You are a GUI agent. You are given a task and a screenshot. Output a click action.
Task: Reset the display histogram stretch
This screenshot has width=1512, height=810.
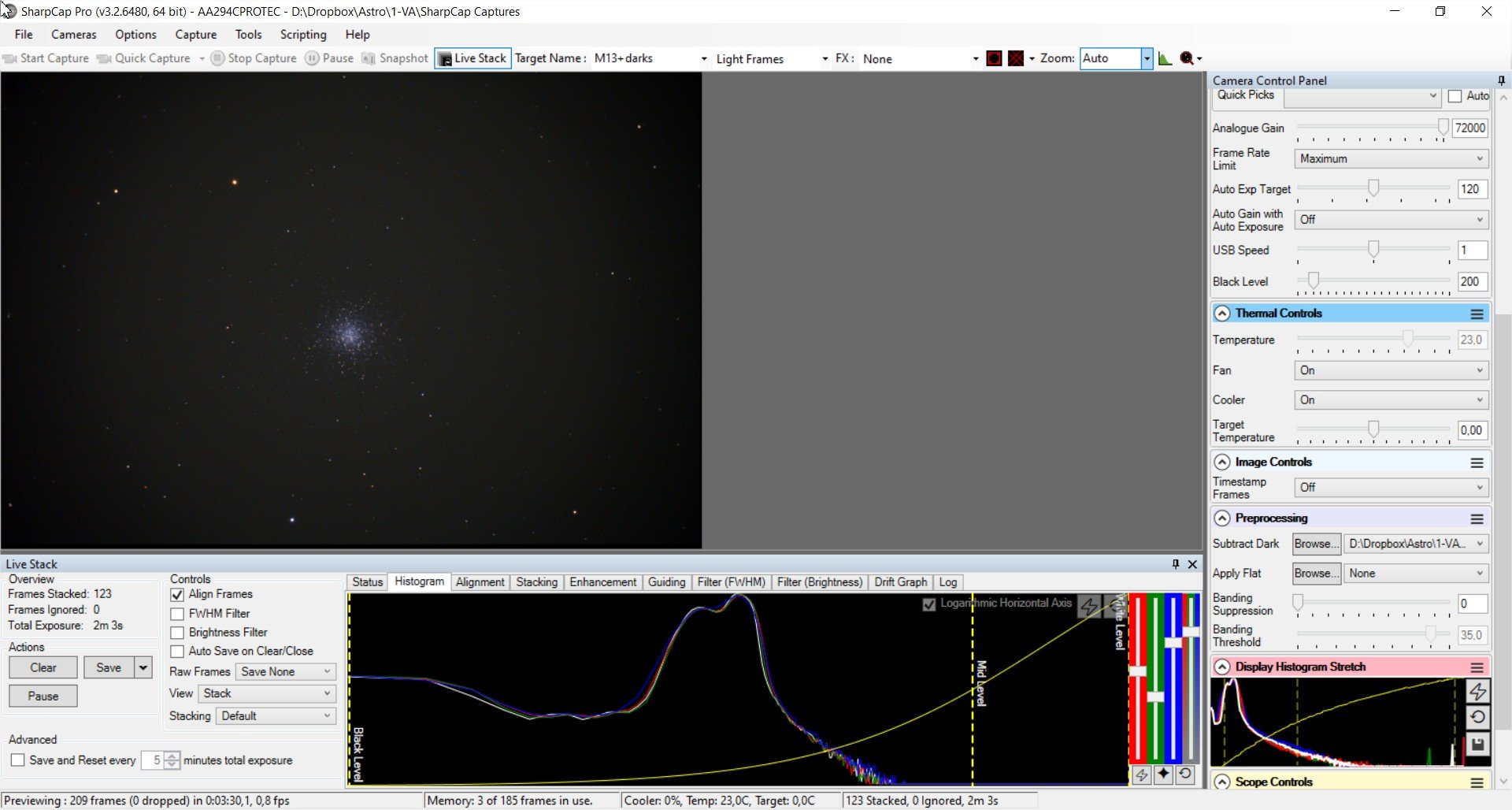pyautogui.click(x=1477, y=717)
